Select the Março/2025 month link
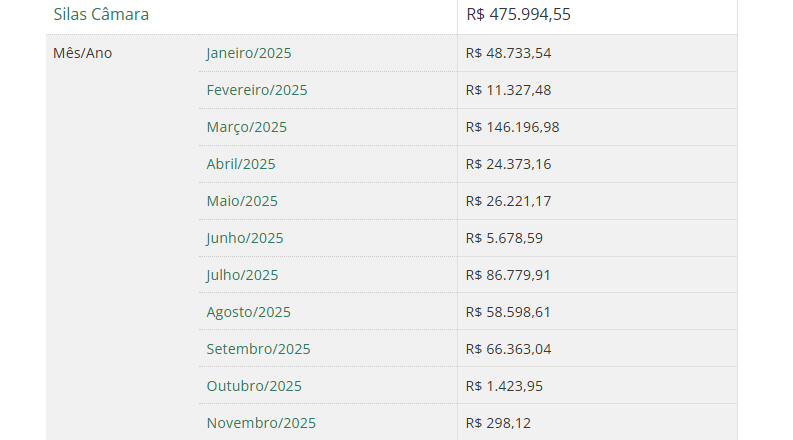Image resolution: width=793 pixels, height=440 pixels. click(x=247, y=127)
